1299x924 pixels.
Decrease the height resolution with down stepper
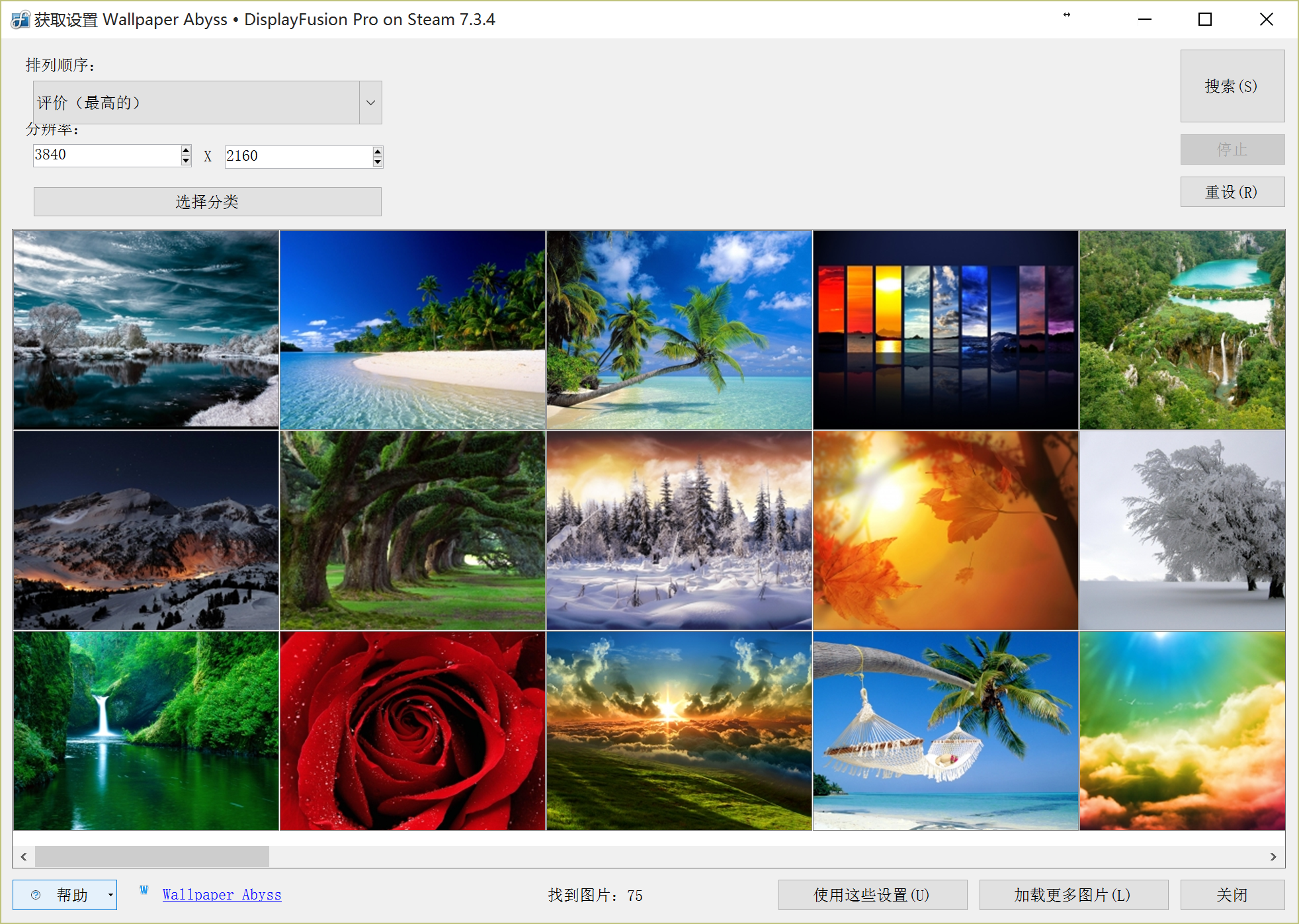click(x=378, y=161)
